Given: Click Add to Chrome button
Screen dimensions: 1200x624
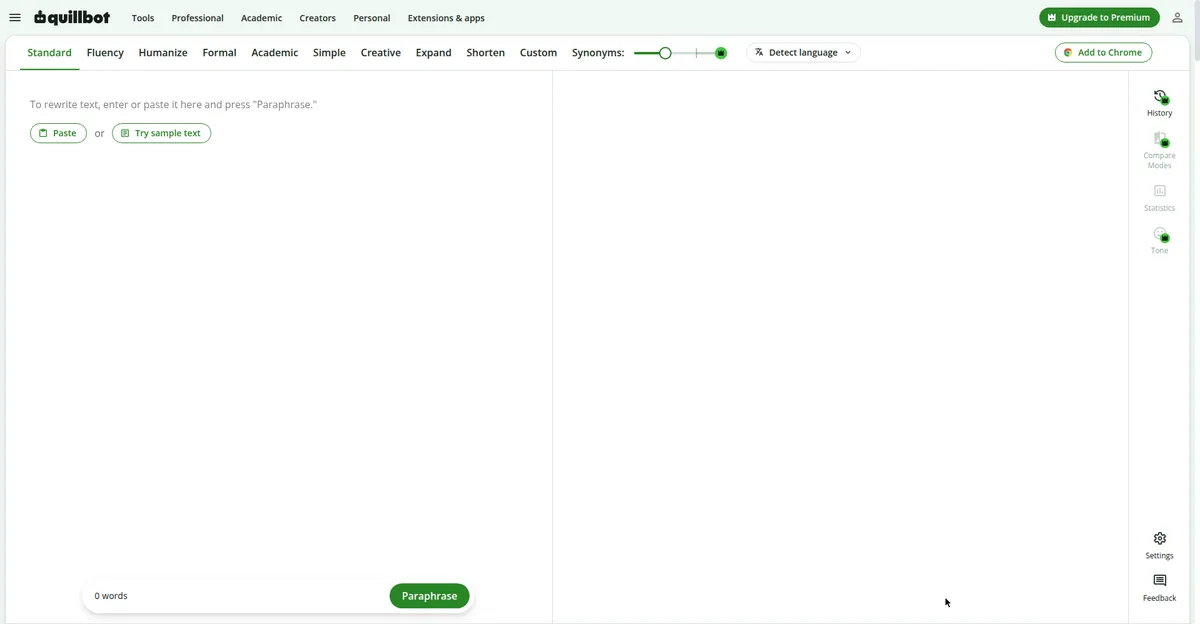Looking at the screenshot, I should pyautogui.click(x=1104, y=53).
